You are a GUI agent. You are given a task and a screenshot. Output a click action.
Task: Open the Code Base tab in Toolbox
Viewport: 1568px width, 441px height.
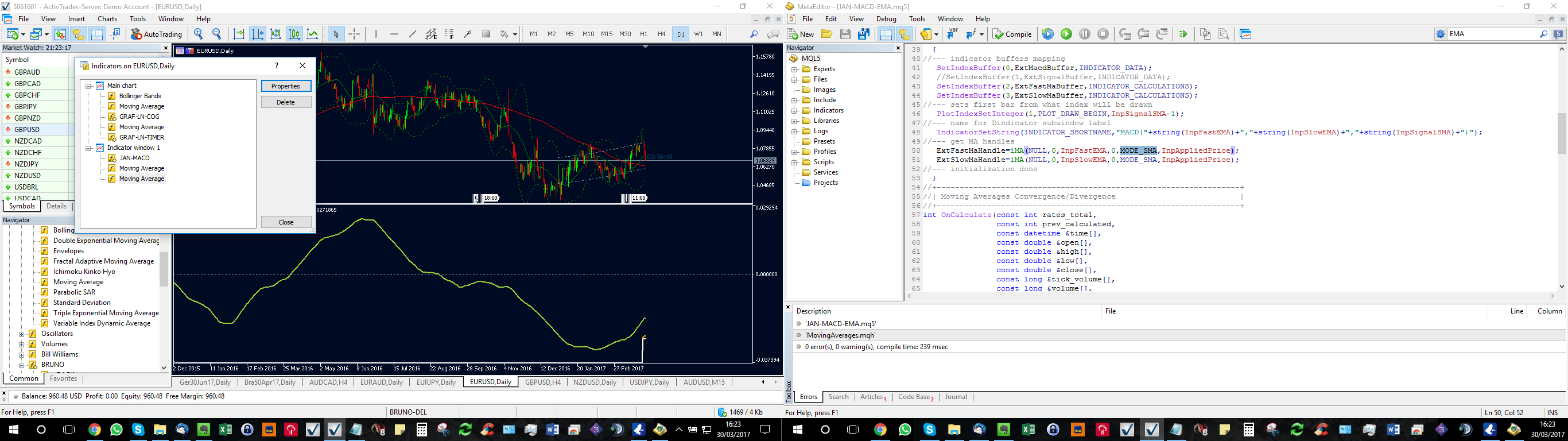point(915,397)
